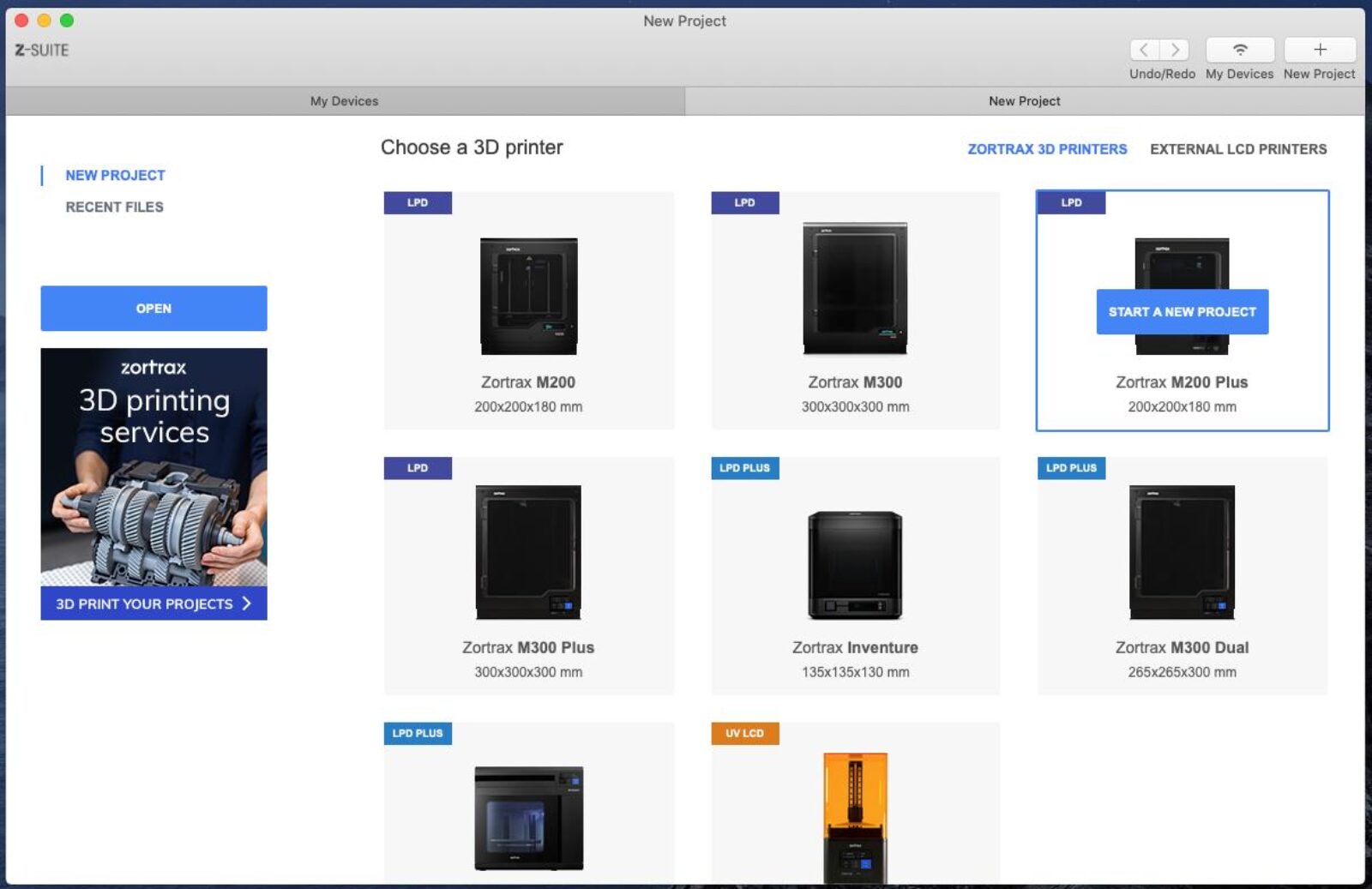
Task: Click the blue OPEN button
Action: [153, 309]
